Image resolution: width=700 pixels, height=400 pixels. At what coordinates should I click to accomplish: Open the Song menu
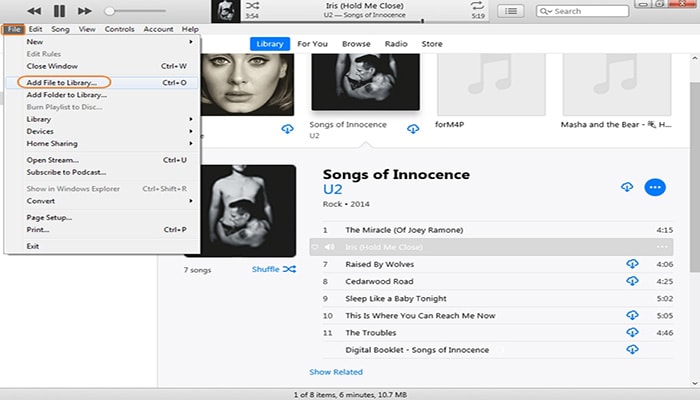point(60,29)
